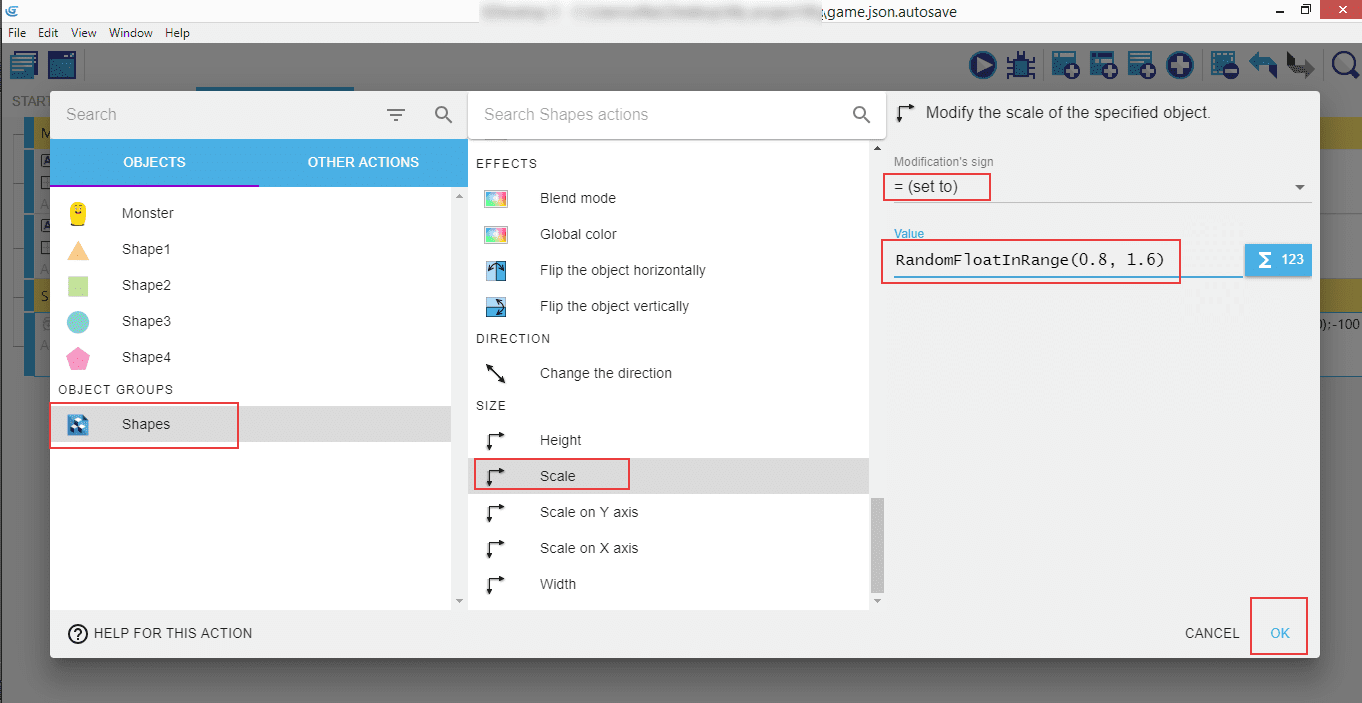Open the View menu
Screen dimensions: 1362x703
[84, 33]
